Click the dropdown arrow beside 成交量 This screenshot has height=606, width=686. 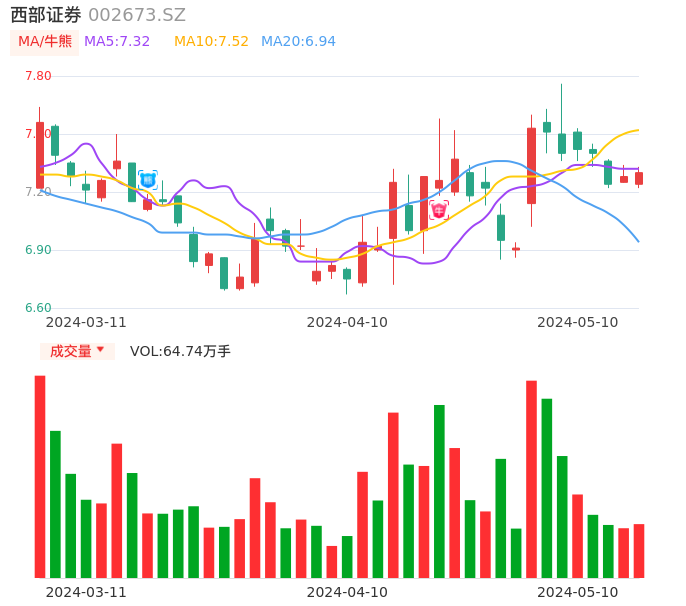[x=100, y=351]
